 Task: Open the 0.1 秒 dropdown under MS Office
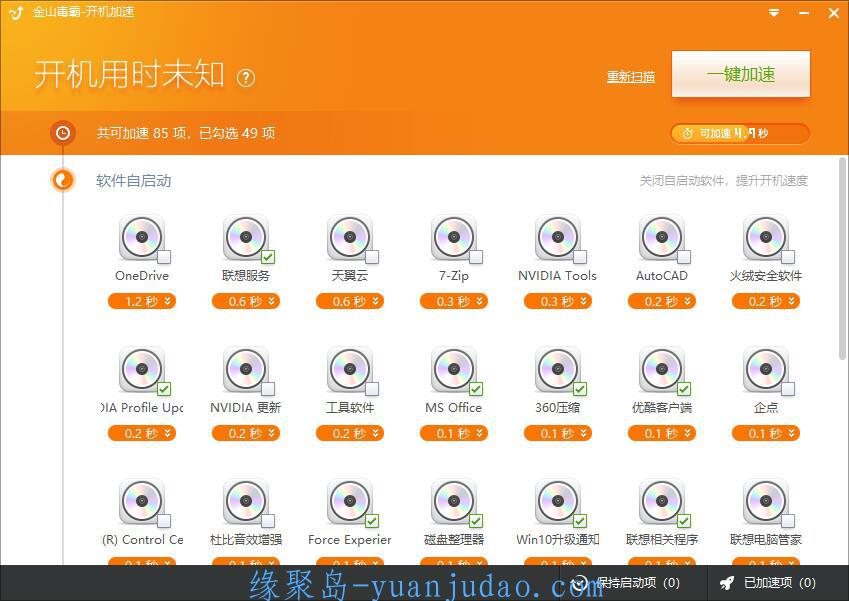pos(454,433)
